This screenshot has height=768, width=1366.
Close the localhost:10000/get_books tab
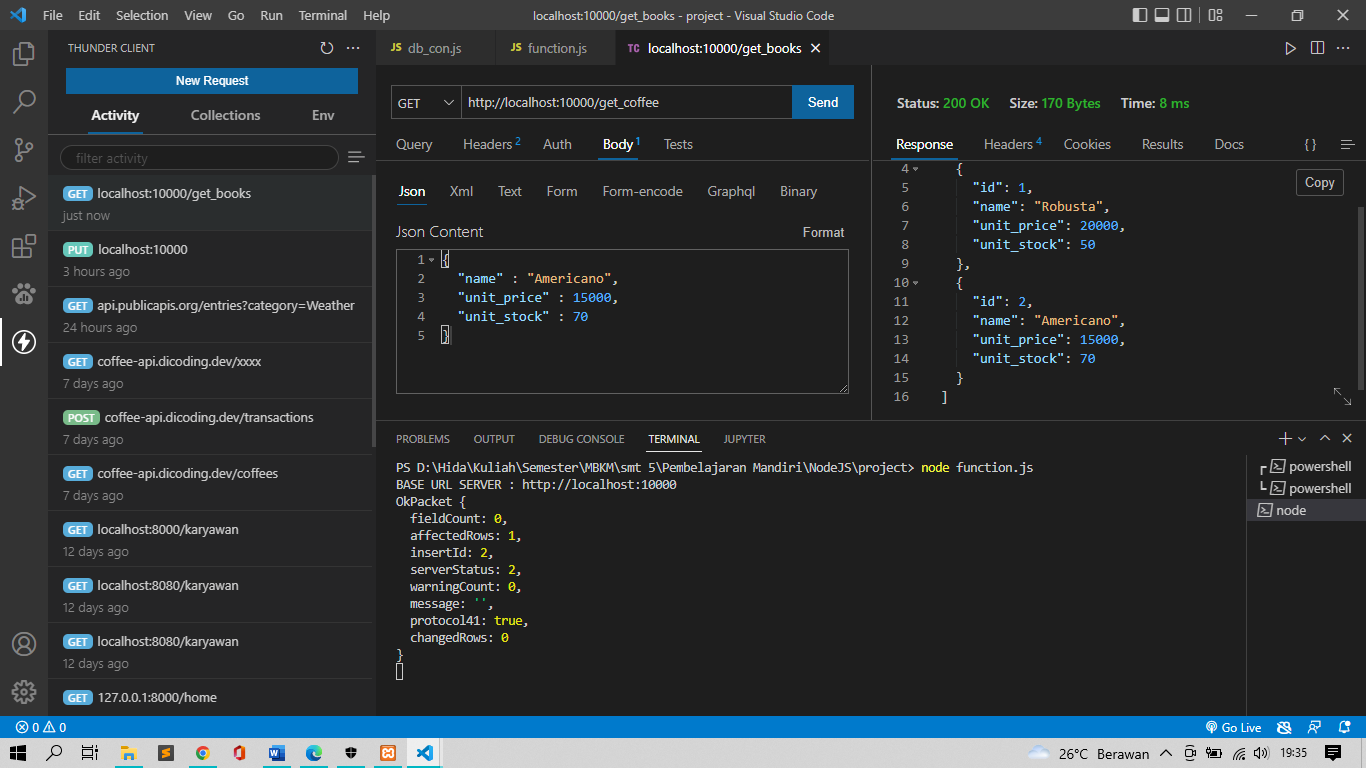coord(815,48)
